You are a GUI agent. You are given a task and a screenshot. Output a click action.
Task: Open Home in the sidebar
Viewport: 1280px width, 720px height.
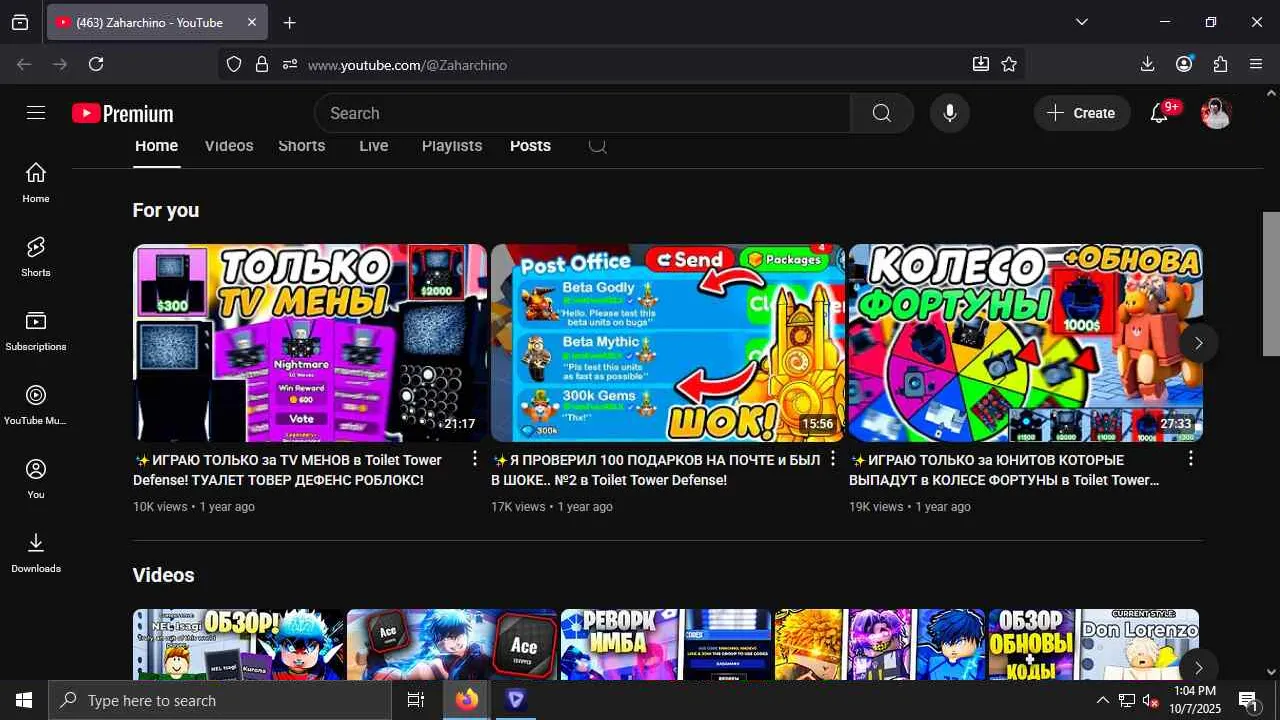pos(36,183)
